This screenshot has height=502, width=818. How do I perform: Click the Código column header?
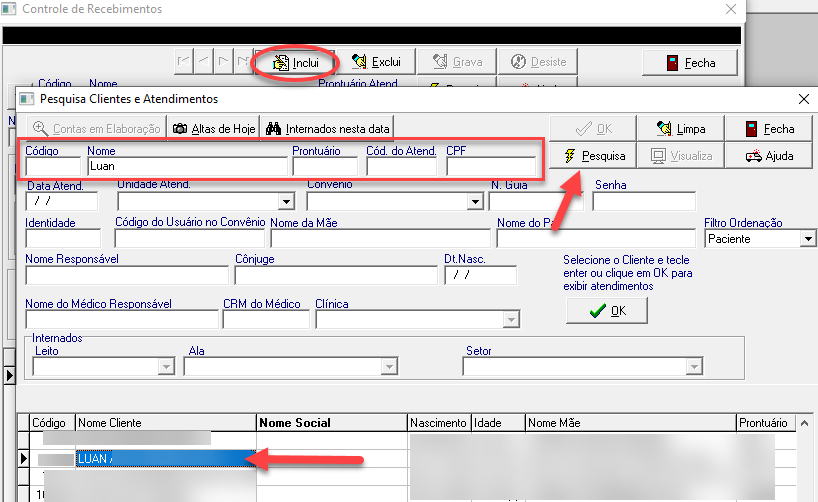click(x=52, y=423)
